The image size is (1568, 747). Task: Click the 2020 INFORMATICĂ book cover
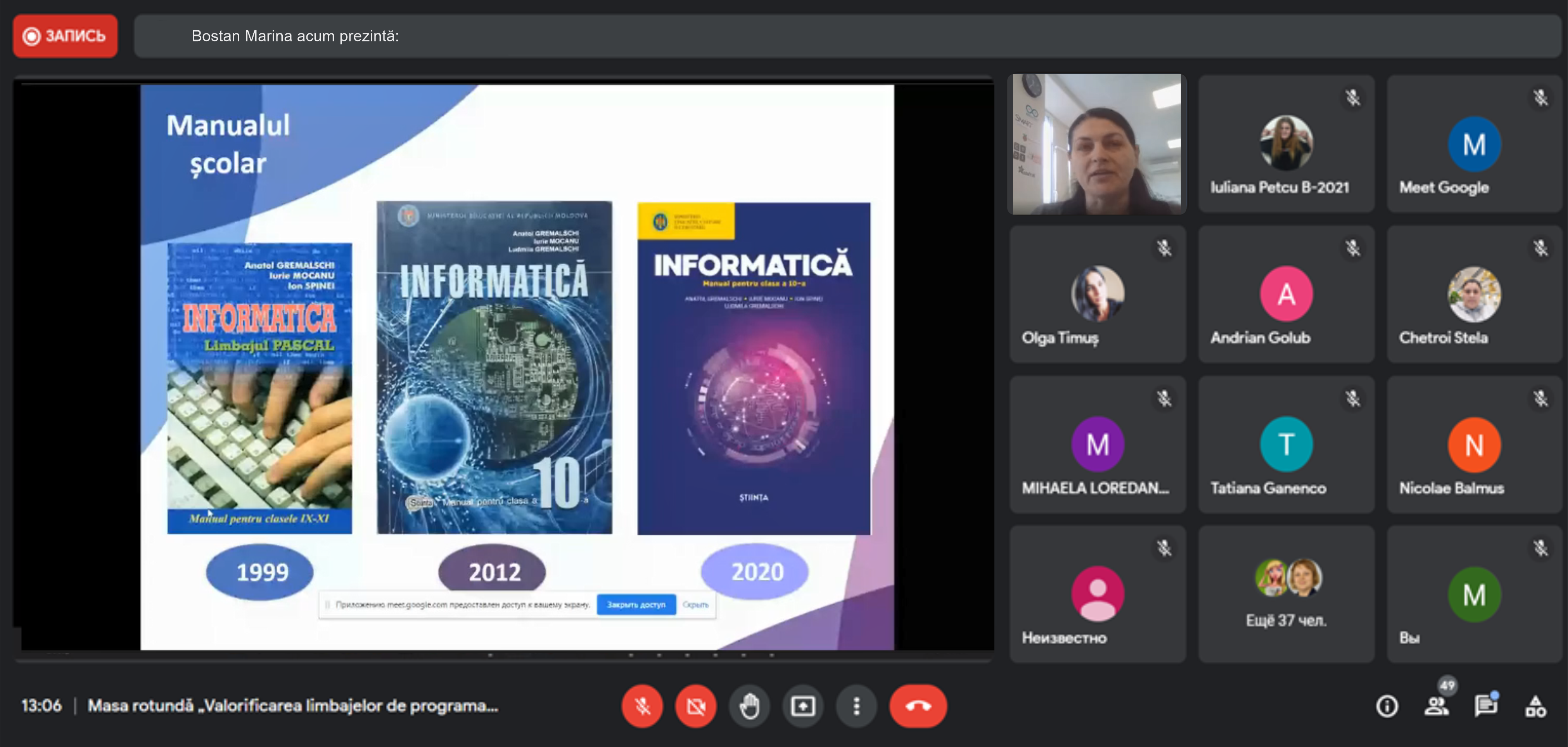pos(754,368)
